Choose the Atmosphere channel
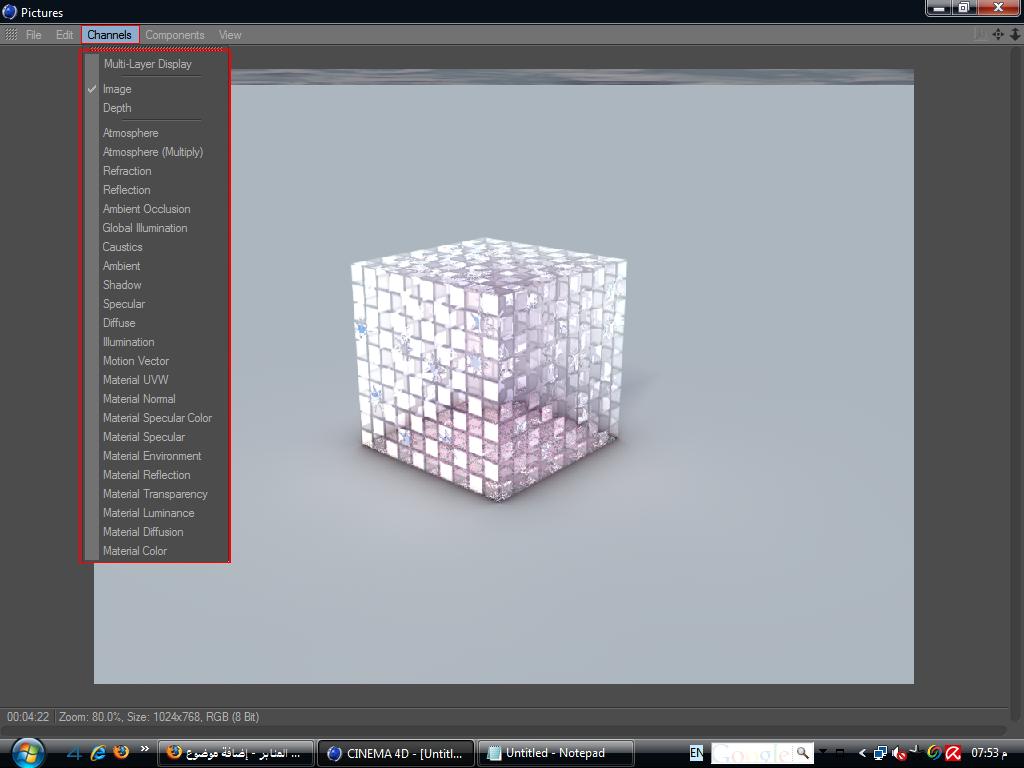 pyautogui.click(x=157, y=133)
